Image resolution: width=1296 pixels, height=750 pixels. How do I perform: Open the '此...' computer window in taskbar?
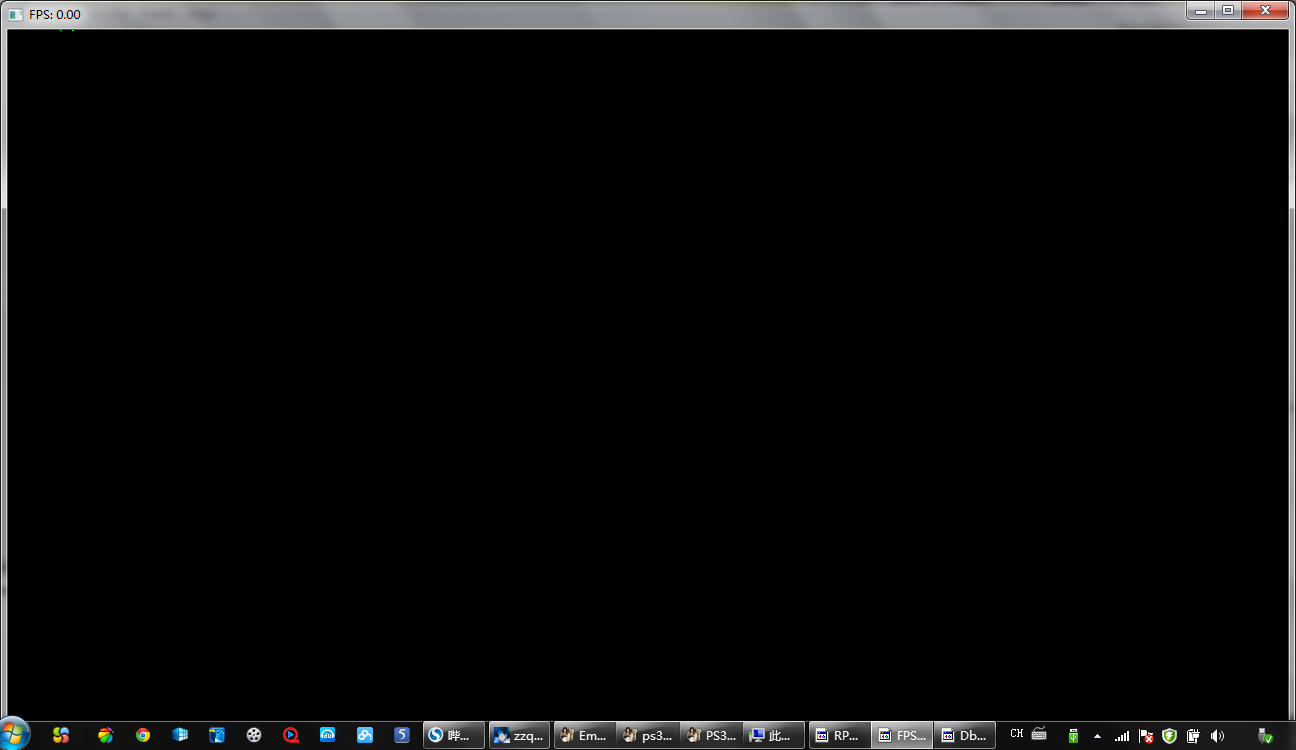[774, 735]
